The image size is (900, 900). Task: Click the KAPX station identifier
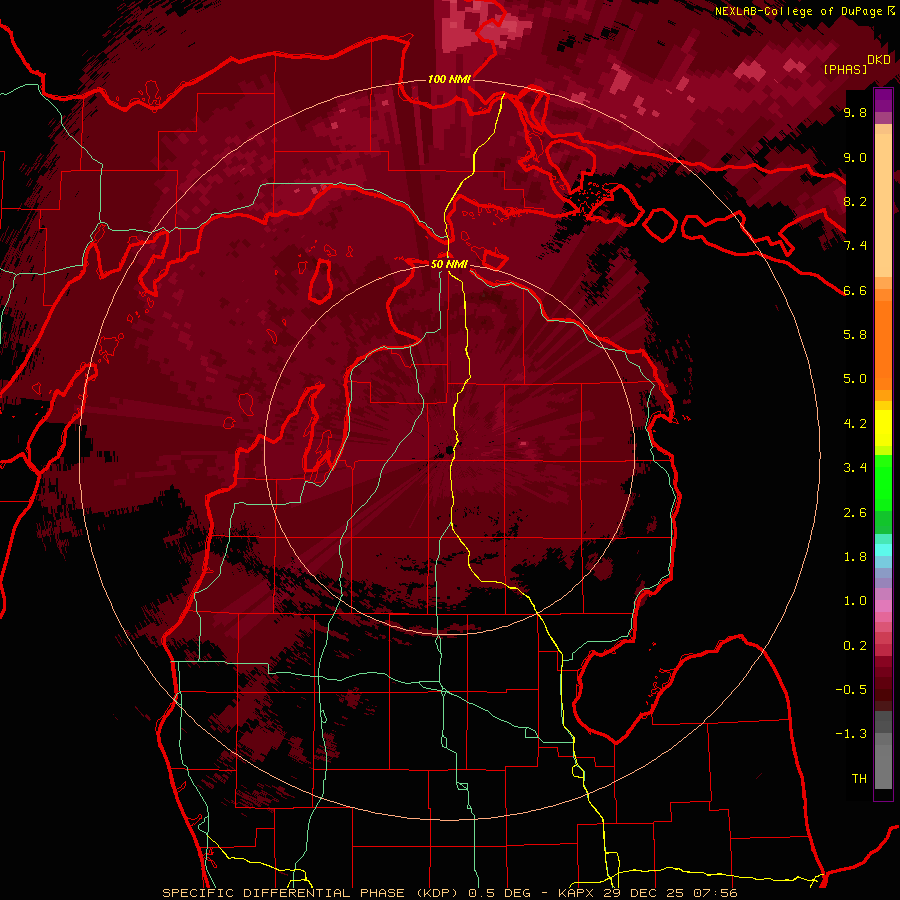click(577, 893)
